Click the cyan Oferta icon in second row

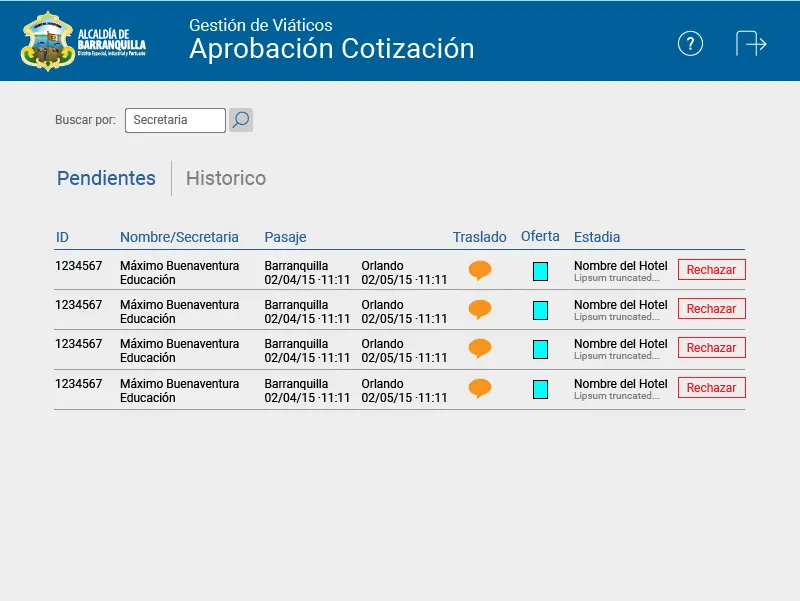point(540,310)
